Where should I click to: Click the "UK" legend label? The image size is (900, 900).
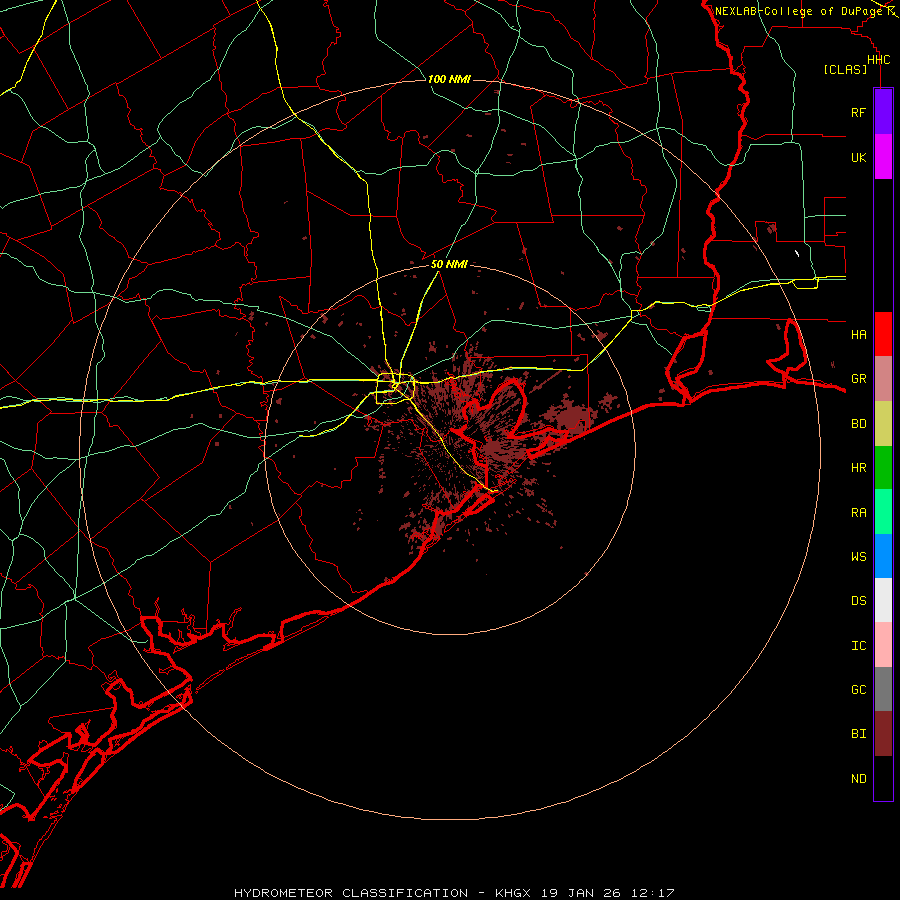859,157
